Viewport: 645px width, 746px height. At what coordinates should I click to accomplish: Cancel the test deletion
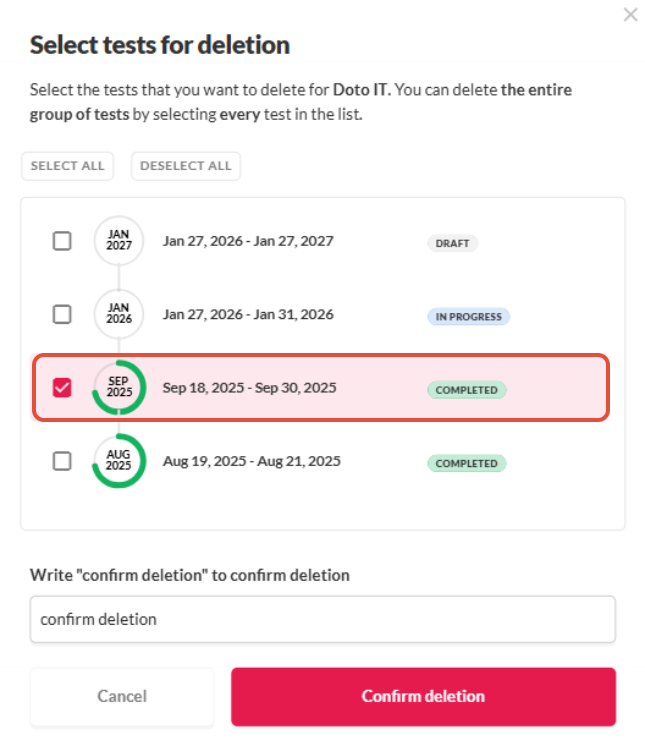(x=122, y=697)
